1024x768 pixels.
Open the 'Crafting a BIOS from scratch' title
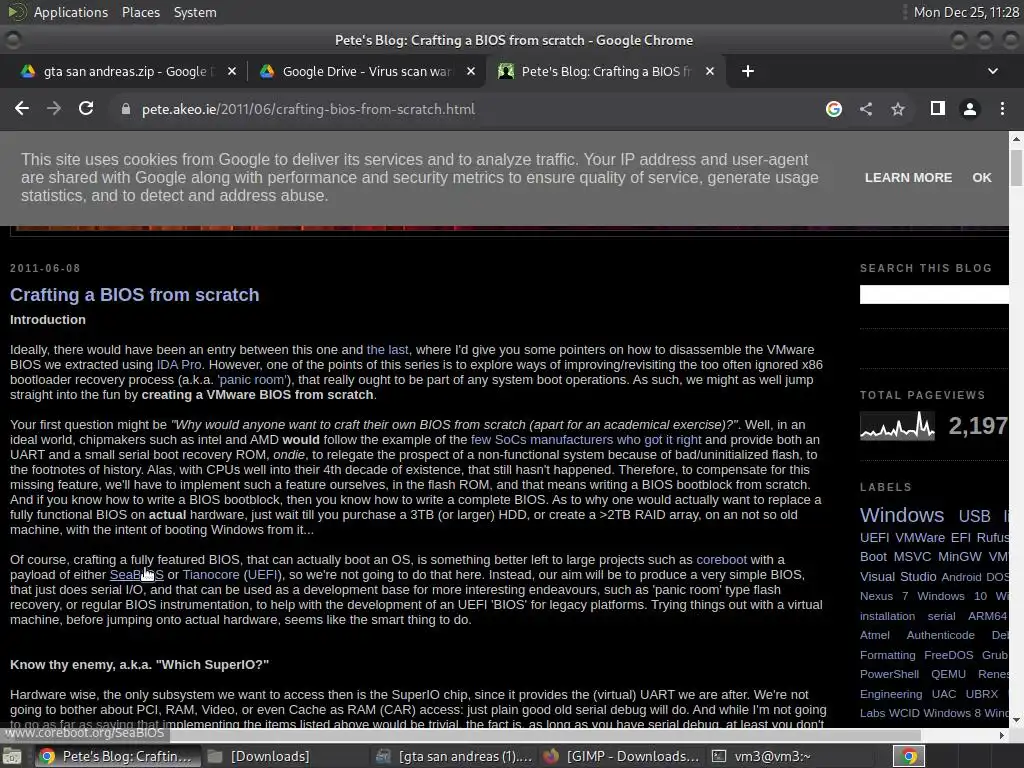pos(135,295)
